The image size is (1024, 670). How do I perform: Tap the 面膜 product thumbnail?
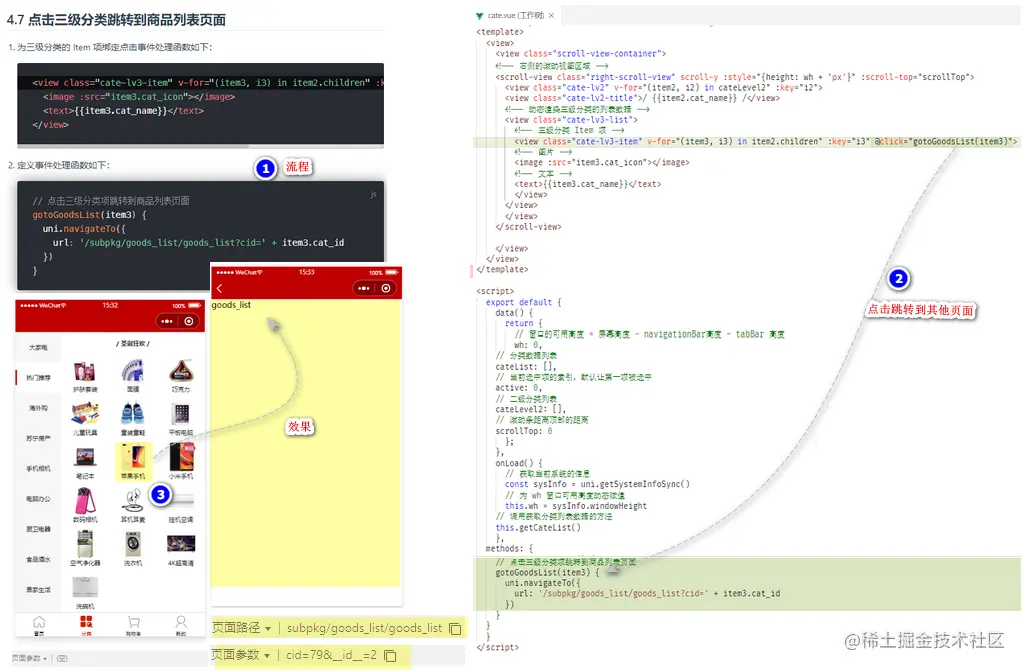pos(133,372)
